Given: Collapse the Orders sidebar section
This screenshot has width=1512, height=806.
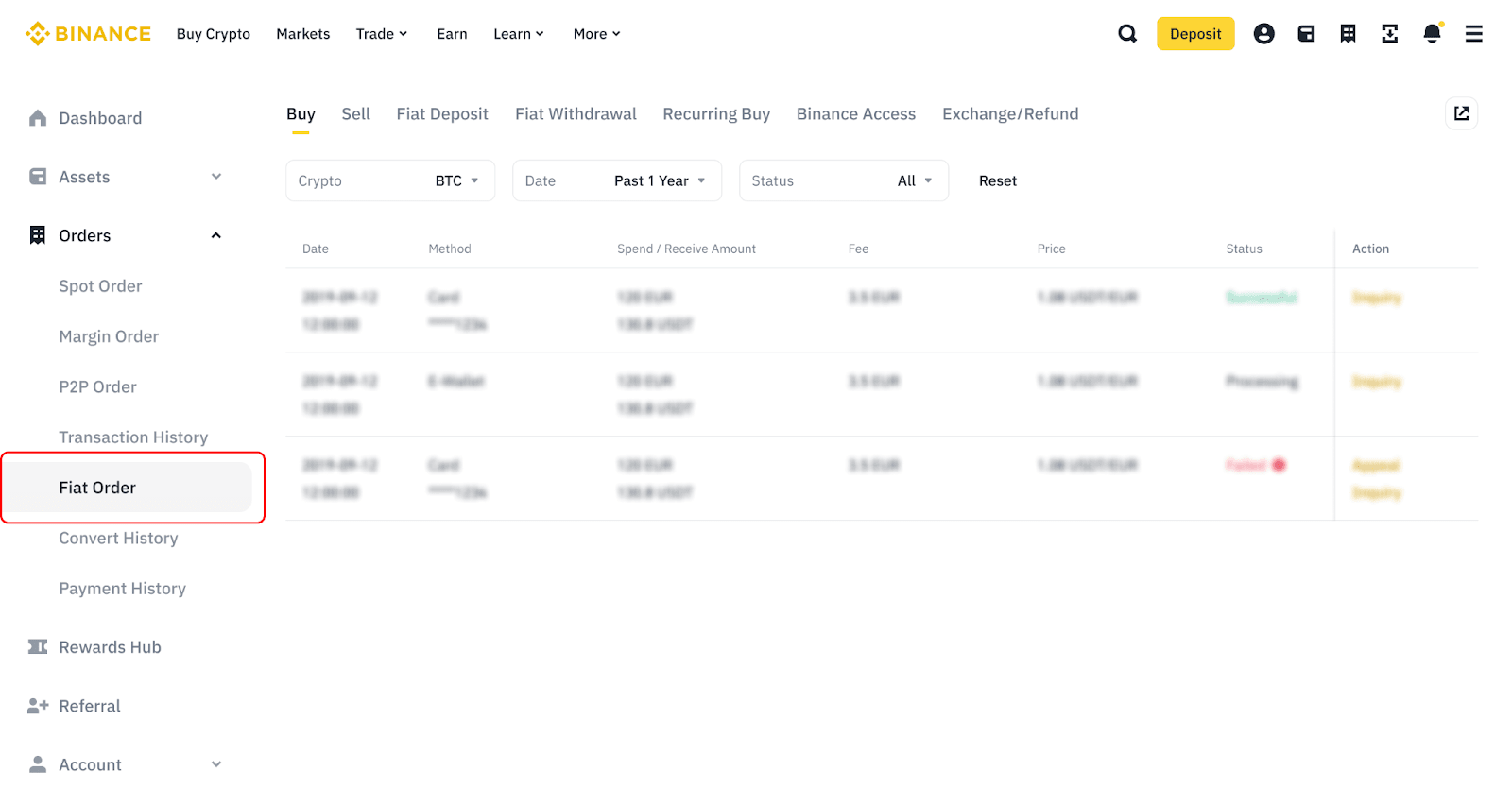Looking at the screenshot, I should click(x=216, y=235).
